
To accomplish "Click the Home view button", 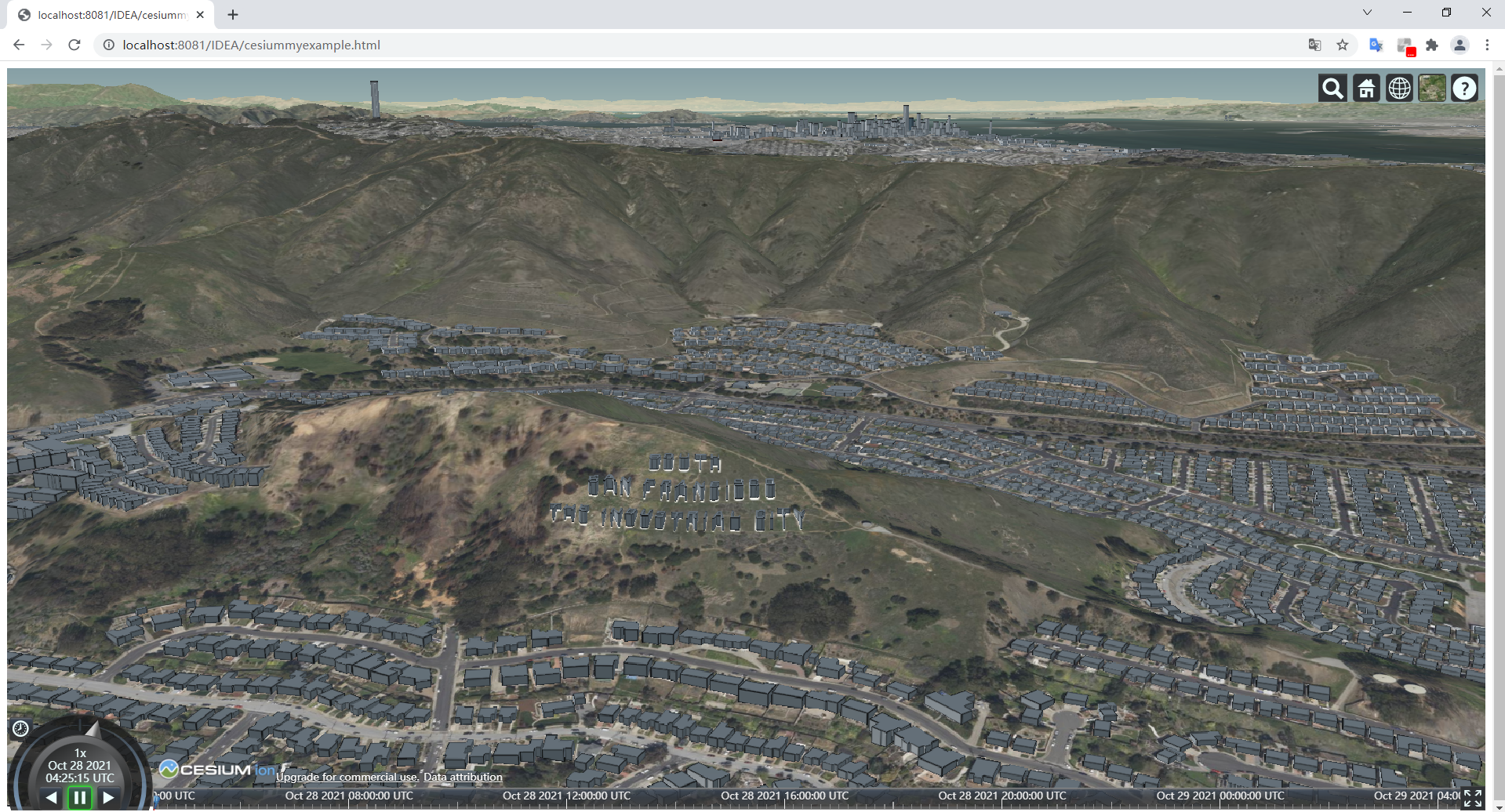I will pos(1366,89).
